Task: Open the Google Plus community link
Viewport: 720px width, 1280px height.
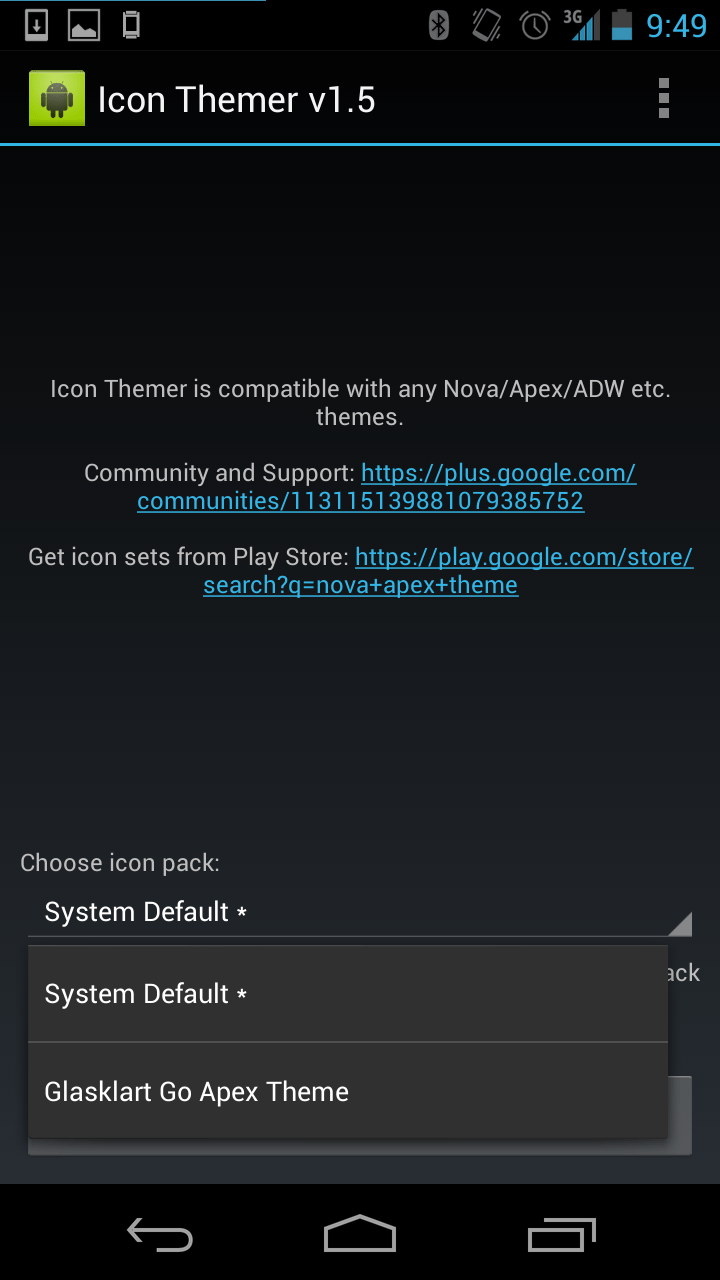Action: 387,487
